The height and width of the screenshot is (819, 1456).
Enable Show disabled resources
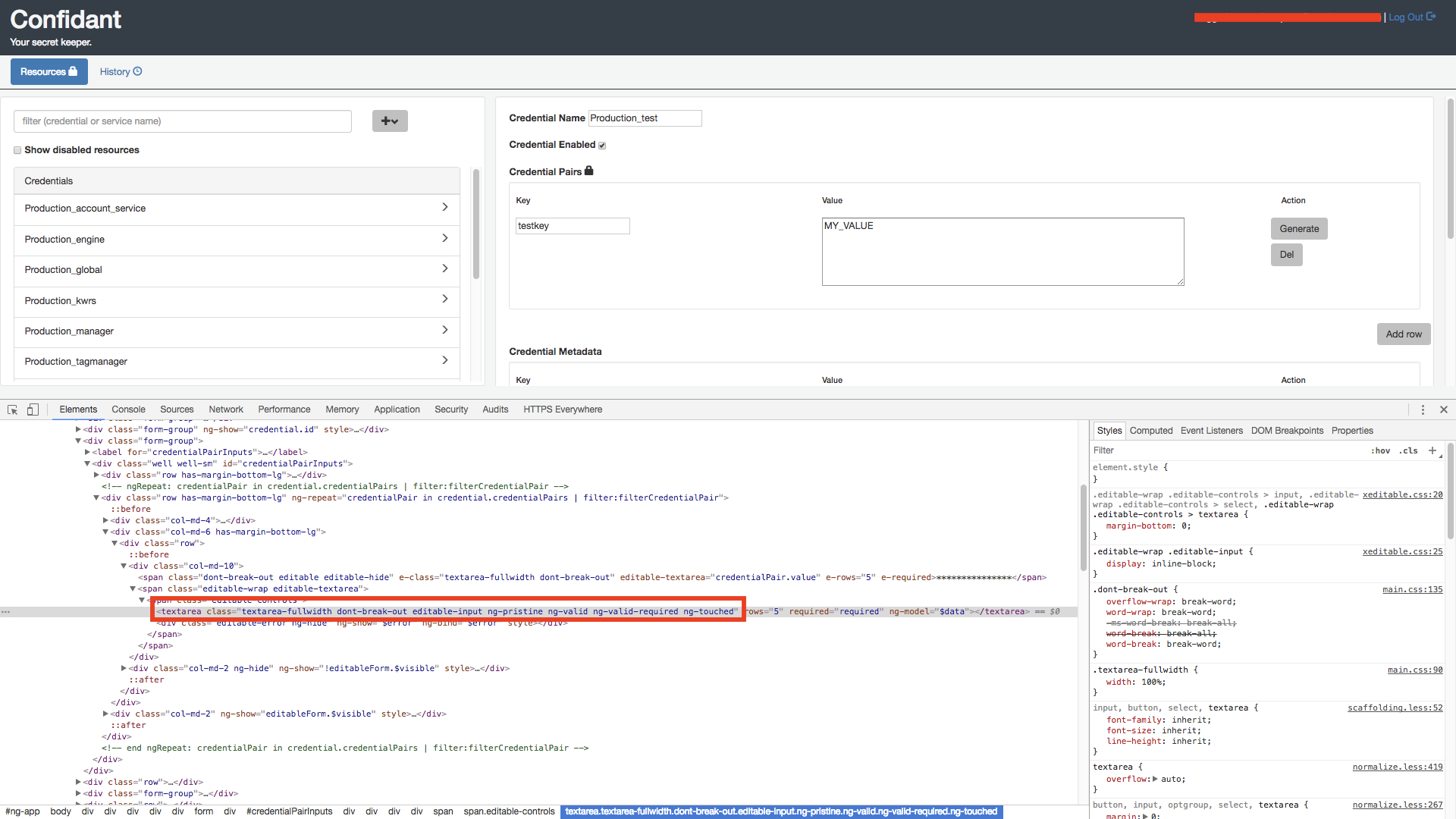point(17,150)
